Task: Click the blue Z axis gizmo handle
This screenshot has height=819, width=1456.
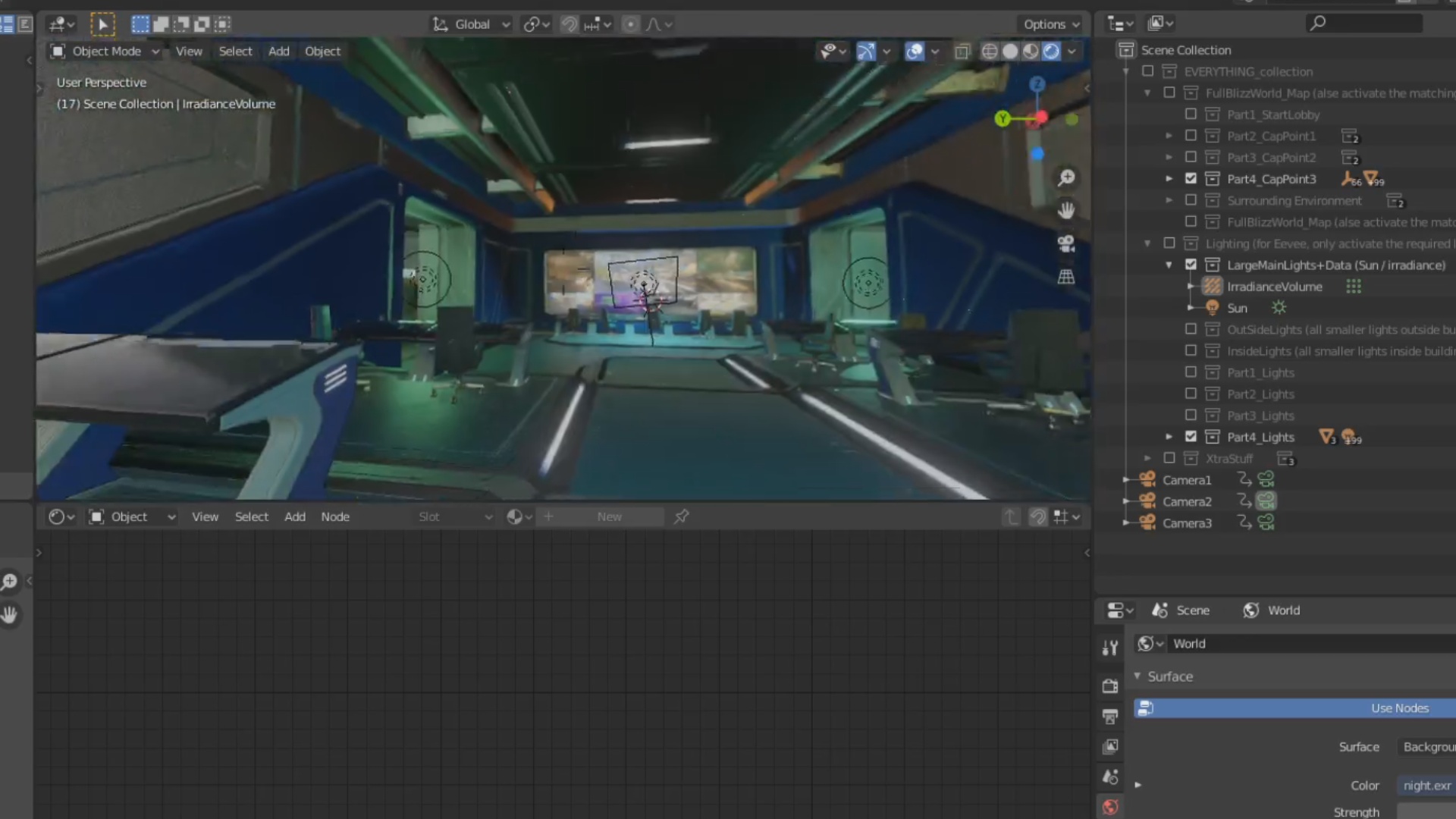Action: pos(1037,83)
